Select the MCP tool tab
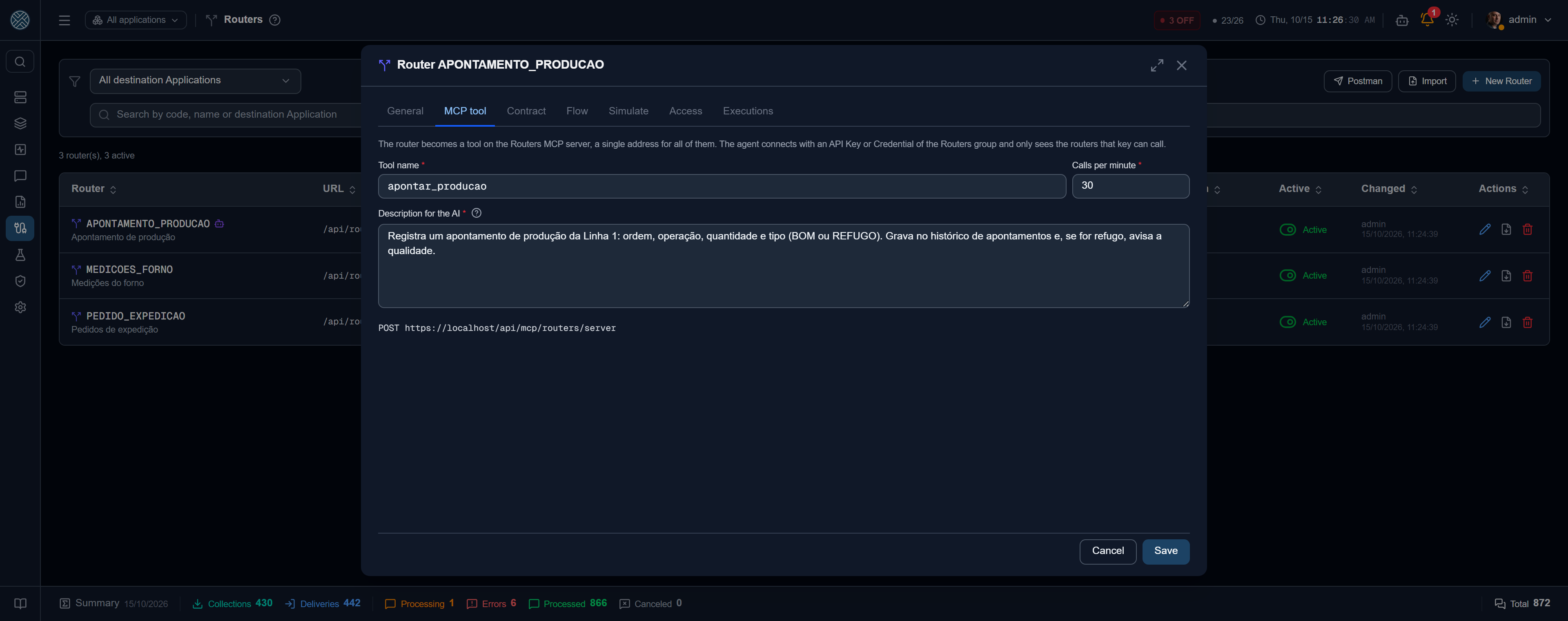This screenshot has height=621, width=1568. [465, 112]
